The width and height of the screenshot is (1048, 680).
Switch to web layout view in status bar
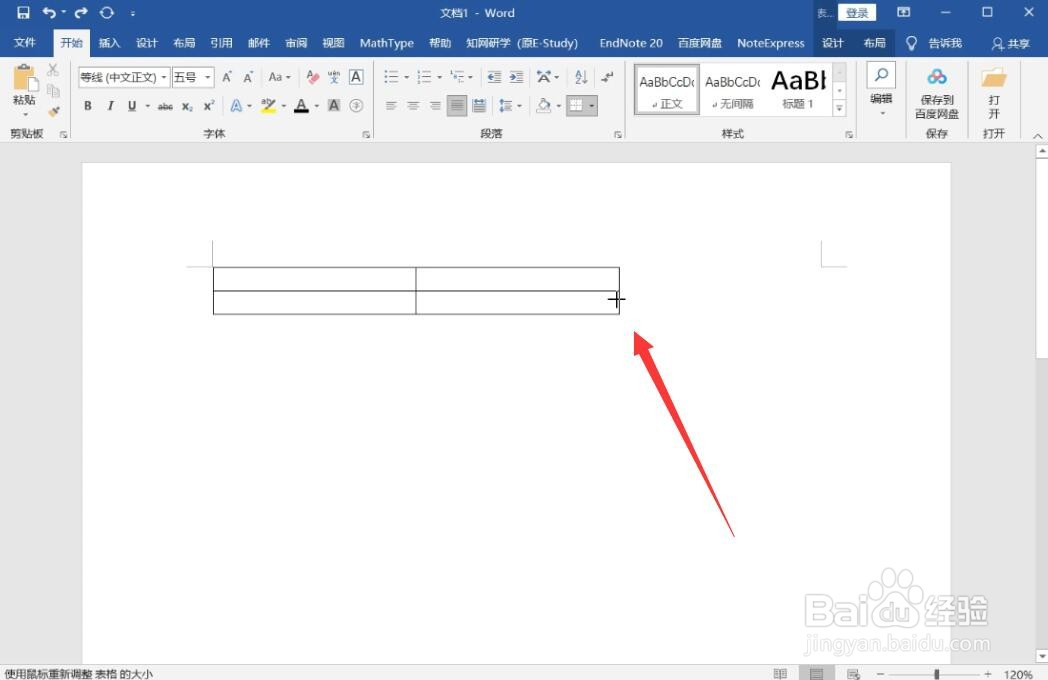click(854, 673)
